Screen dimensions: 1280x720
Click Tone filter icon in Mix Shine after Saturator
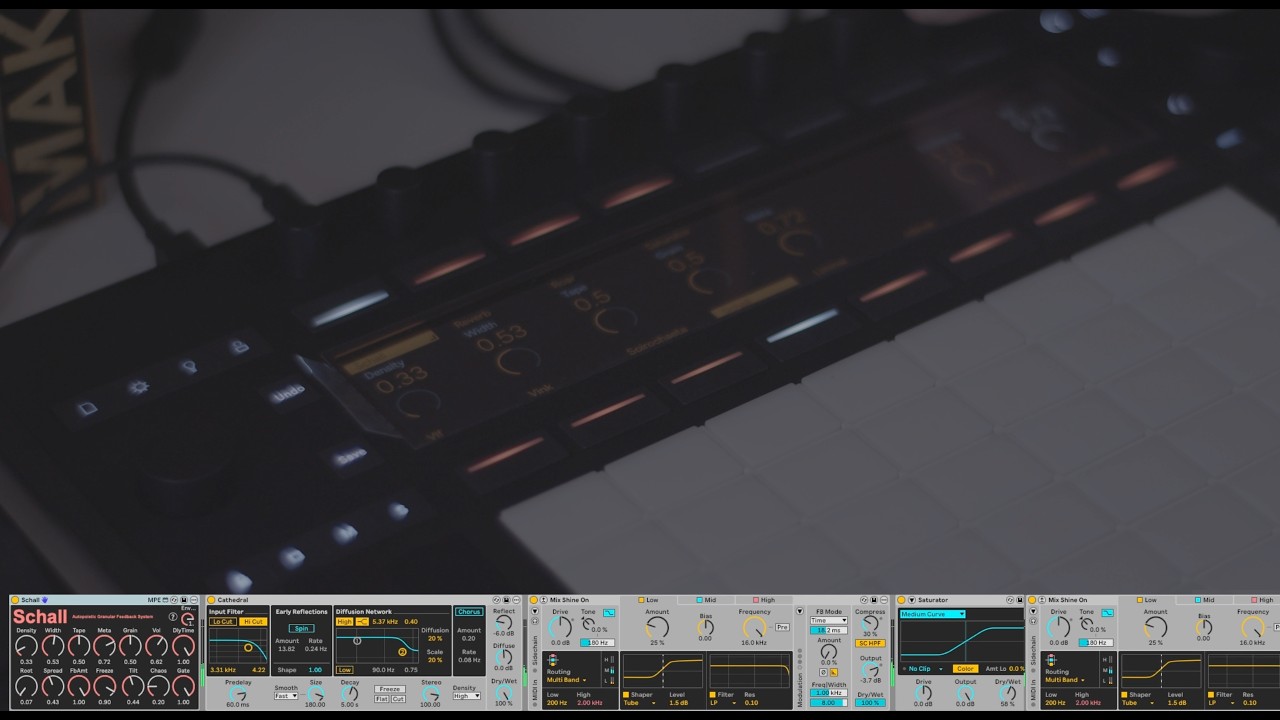[x=1107, y=613]
